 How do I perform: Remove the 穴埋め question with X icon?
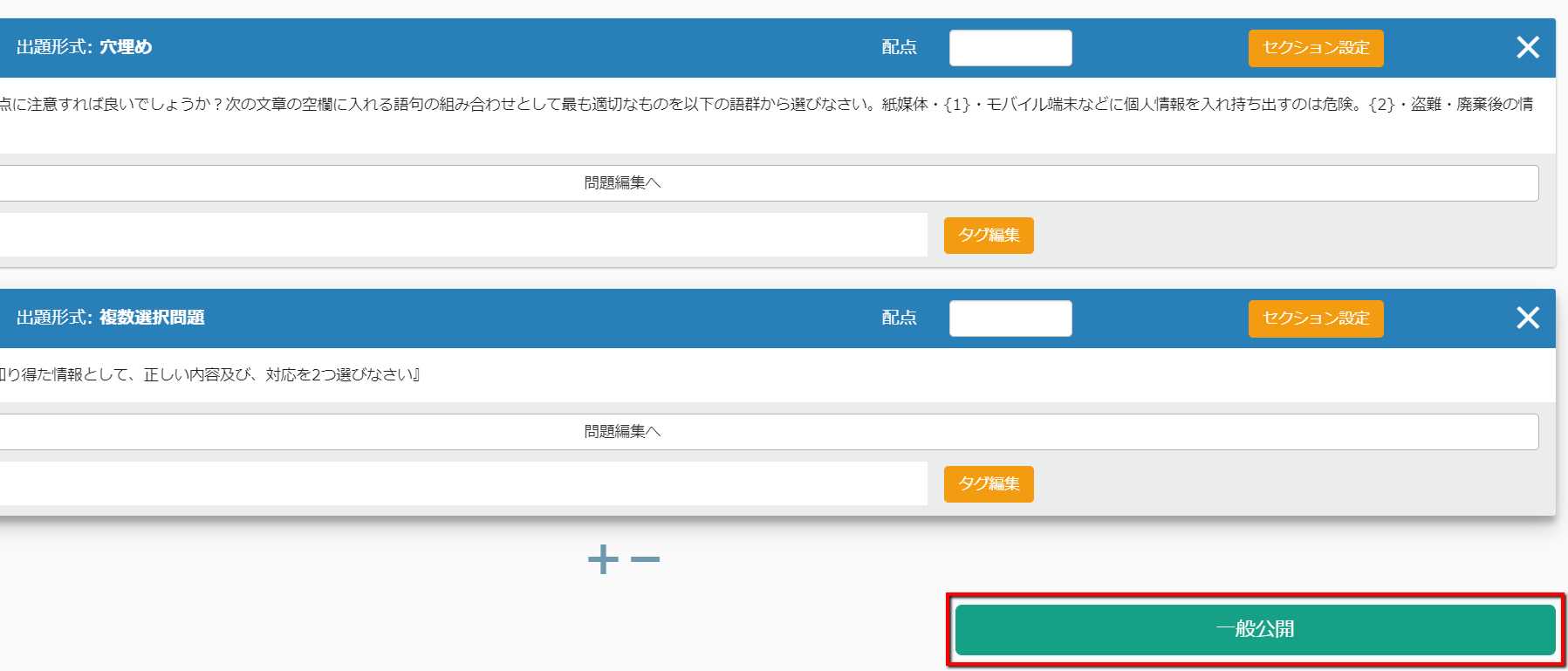[1527, 47]
